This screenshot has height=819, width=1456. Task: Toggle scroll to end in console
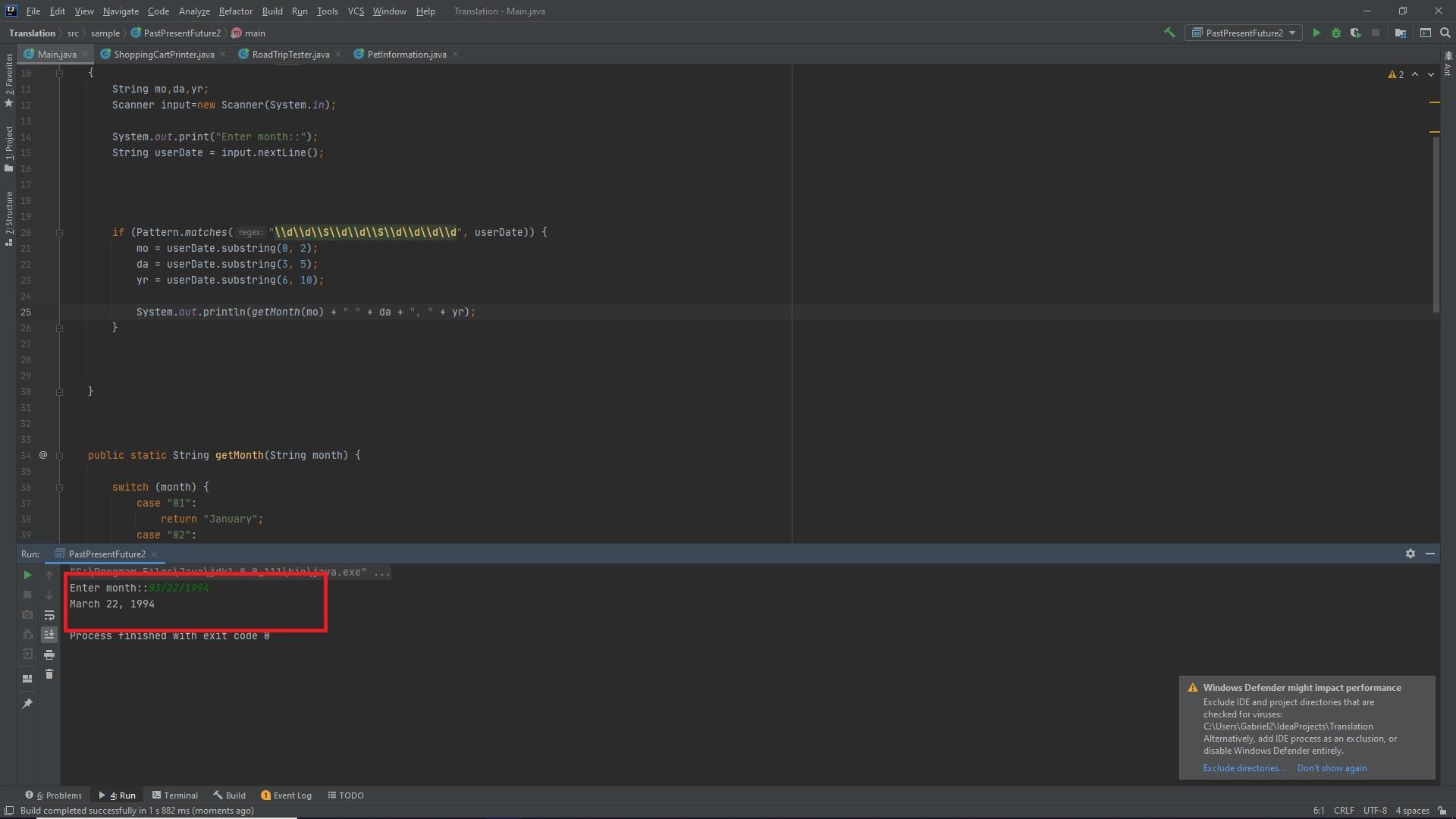click(x=49, y=635)
